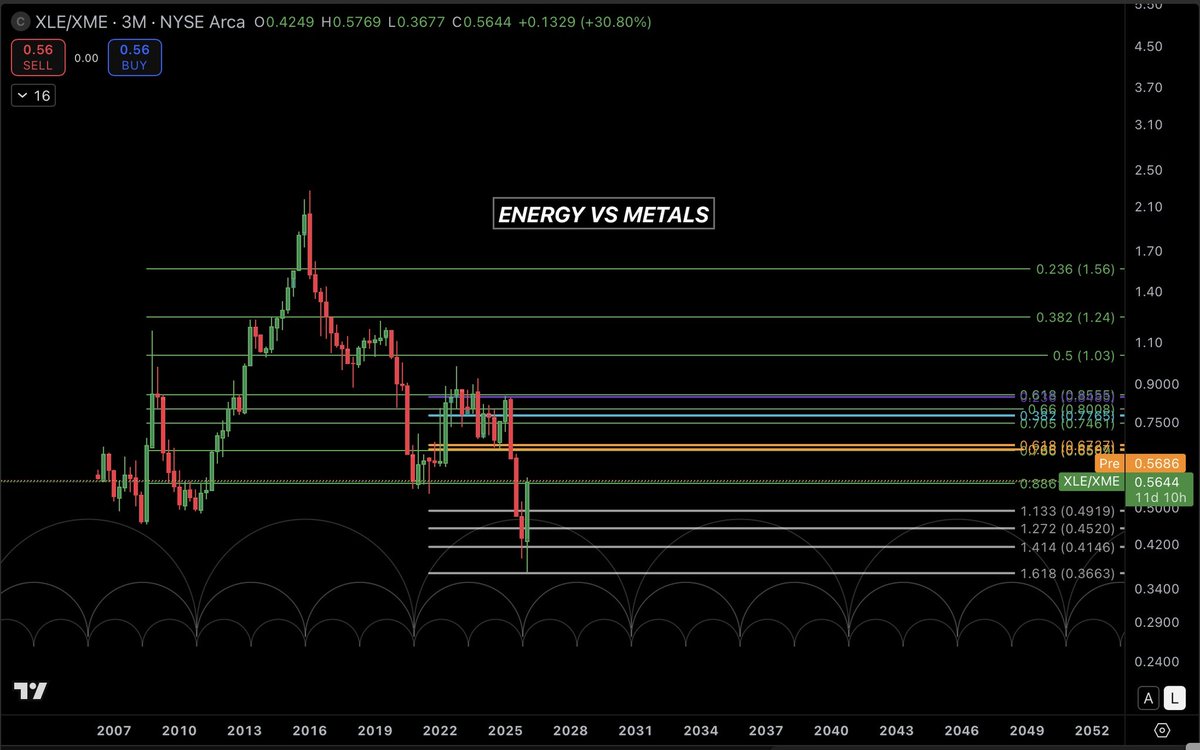Click 2019 on the time axis
The height and width of the screenshot is (750, 1200).
[x=375, y=731]
